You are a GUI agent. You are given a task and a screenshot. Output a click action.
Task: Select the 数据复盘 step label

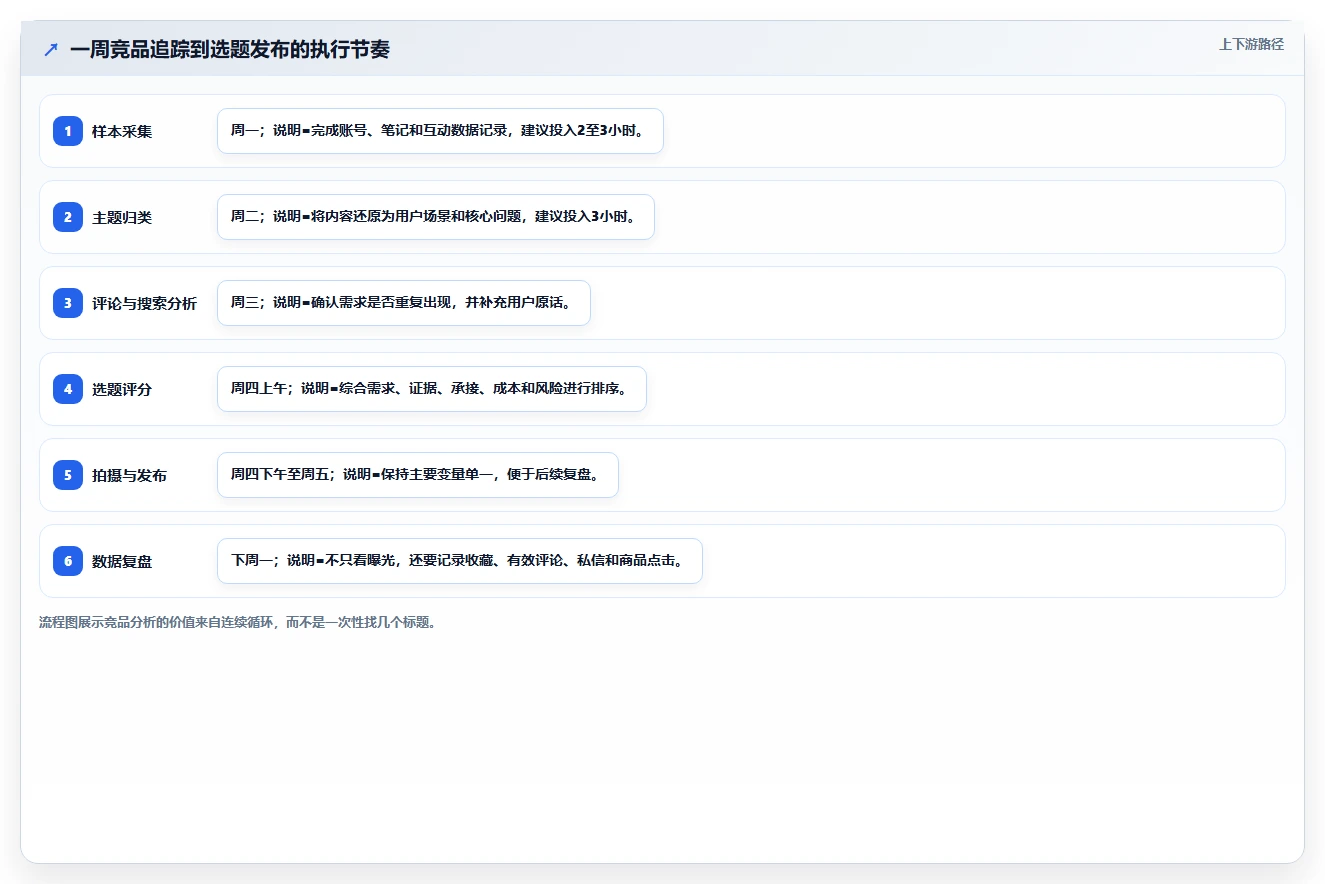pos(122,561)
